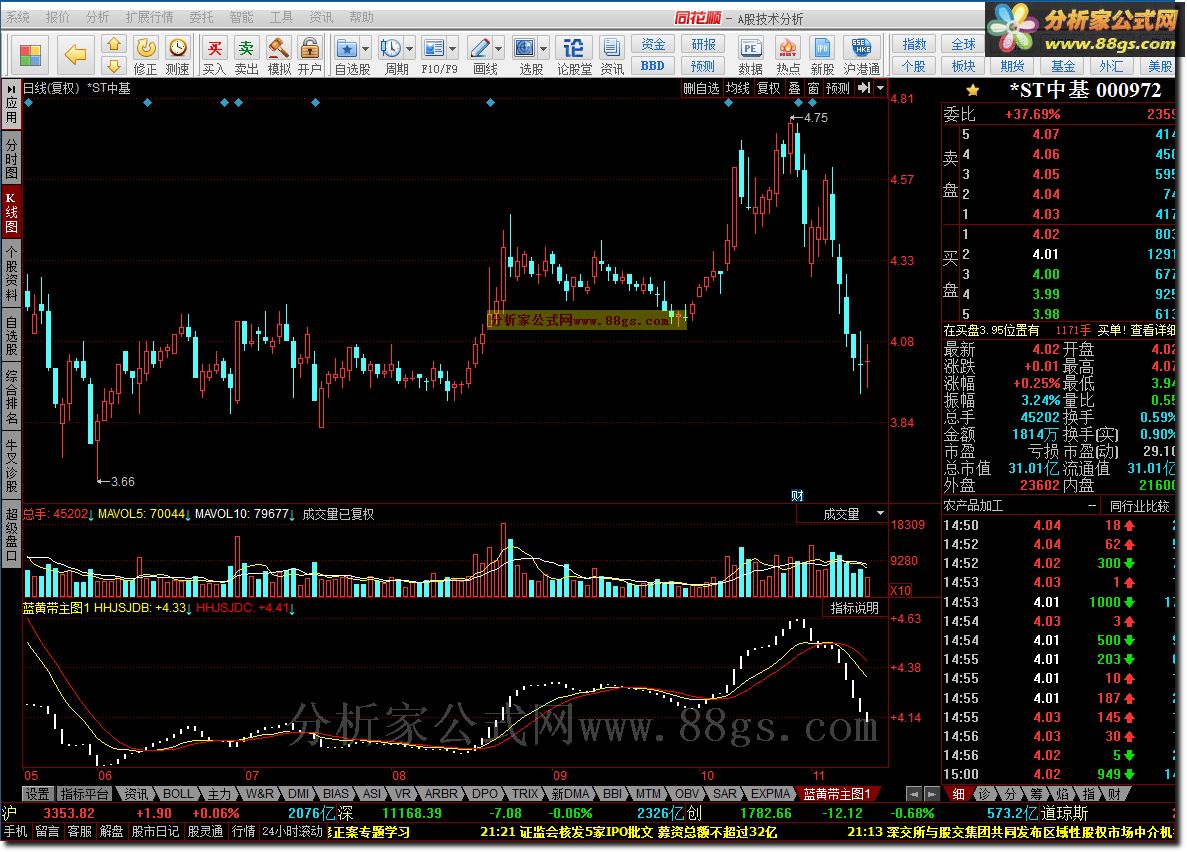Click the 开户 open-account lock icon
This screenshot has width=1187, height=852.
click(309, 49)
